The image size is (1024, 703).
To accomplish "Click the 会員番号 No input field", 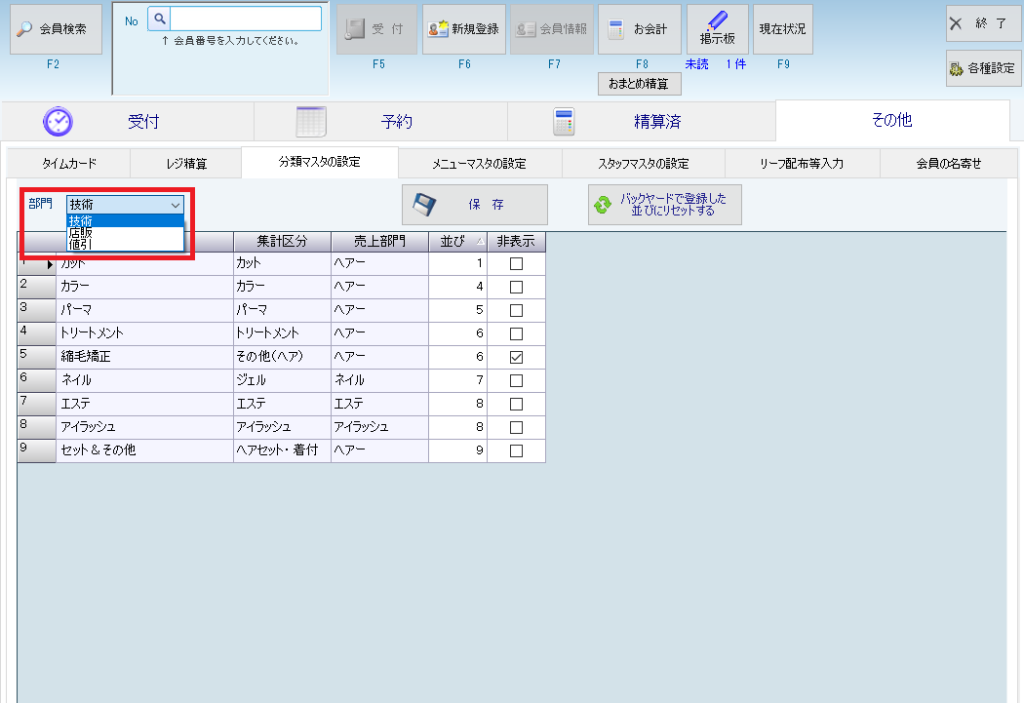I will click(245, 19).
